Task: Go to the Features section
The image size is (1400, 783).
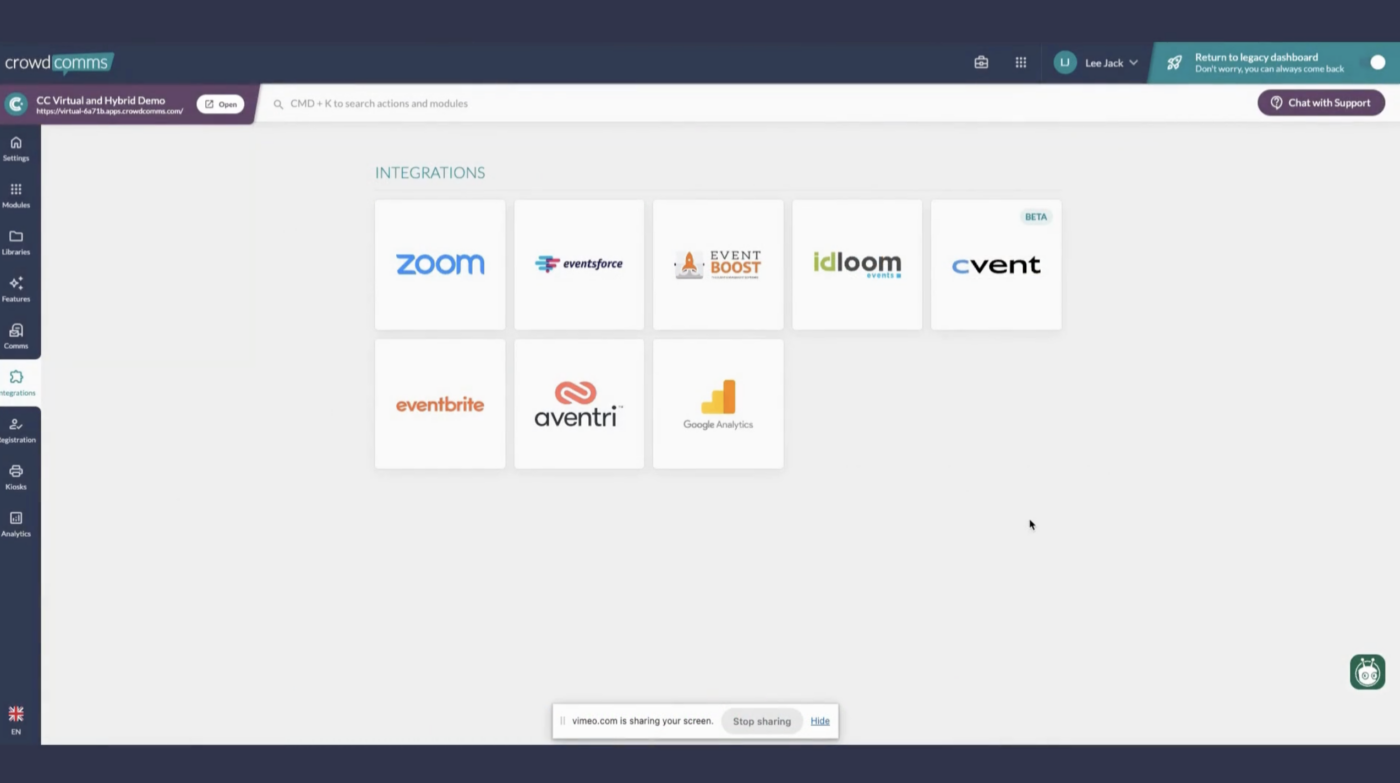Action: pos(16,290)
